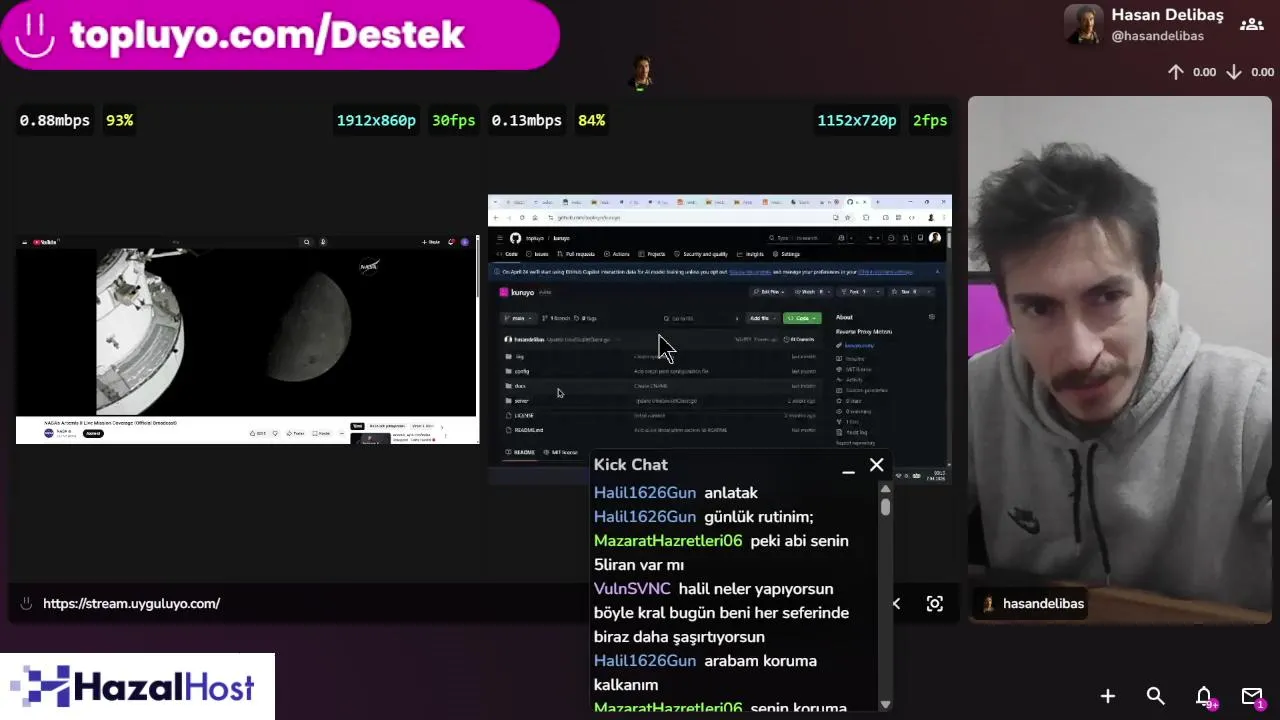
Task: Open the config folder in repo
Action: [522, 371]
